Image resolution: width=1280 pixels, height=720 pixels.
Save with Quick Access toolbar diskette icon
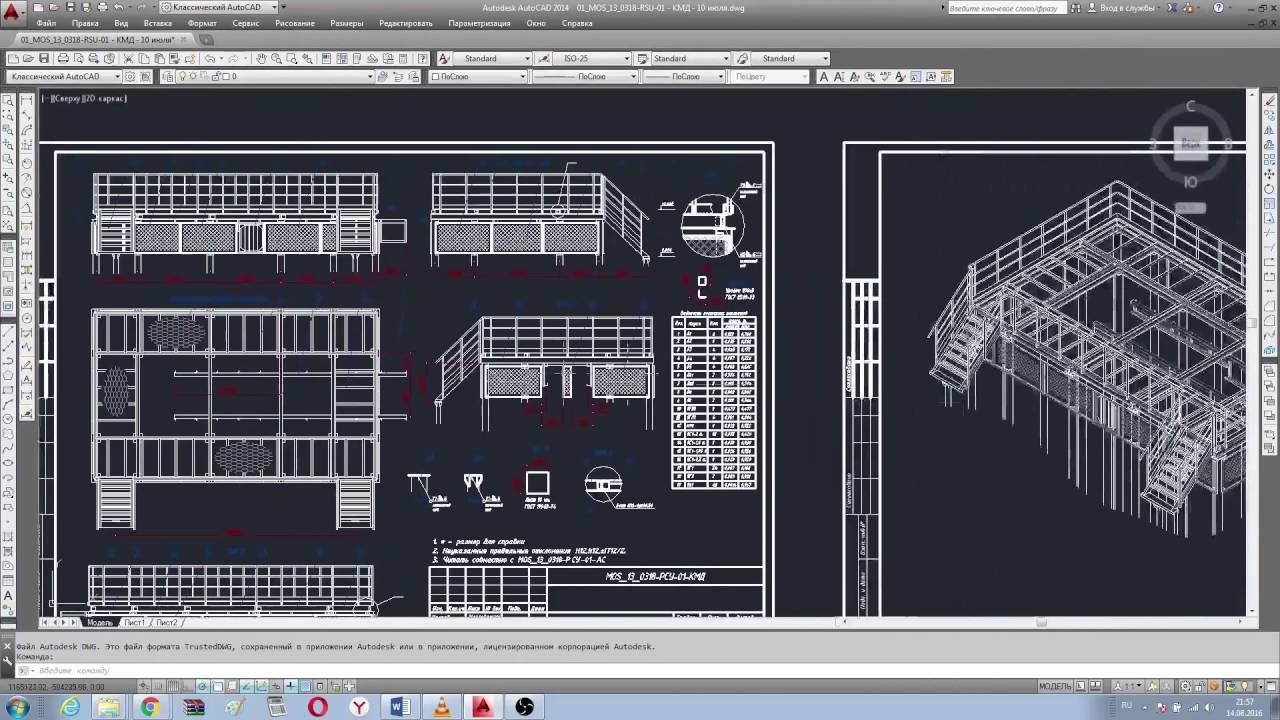coord(70,7)
